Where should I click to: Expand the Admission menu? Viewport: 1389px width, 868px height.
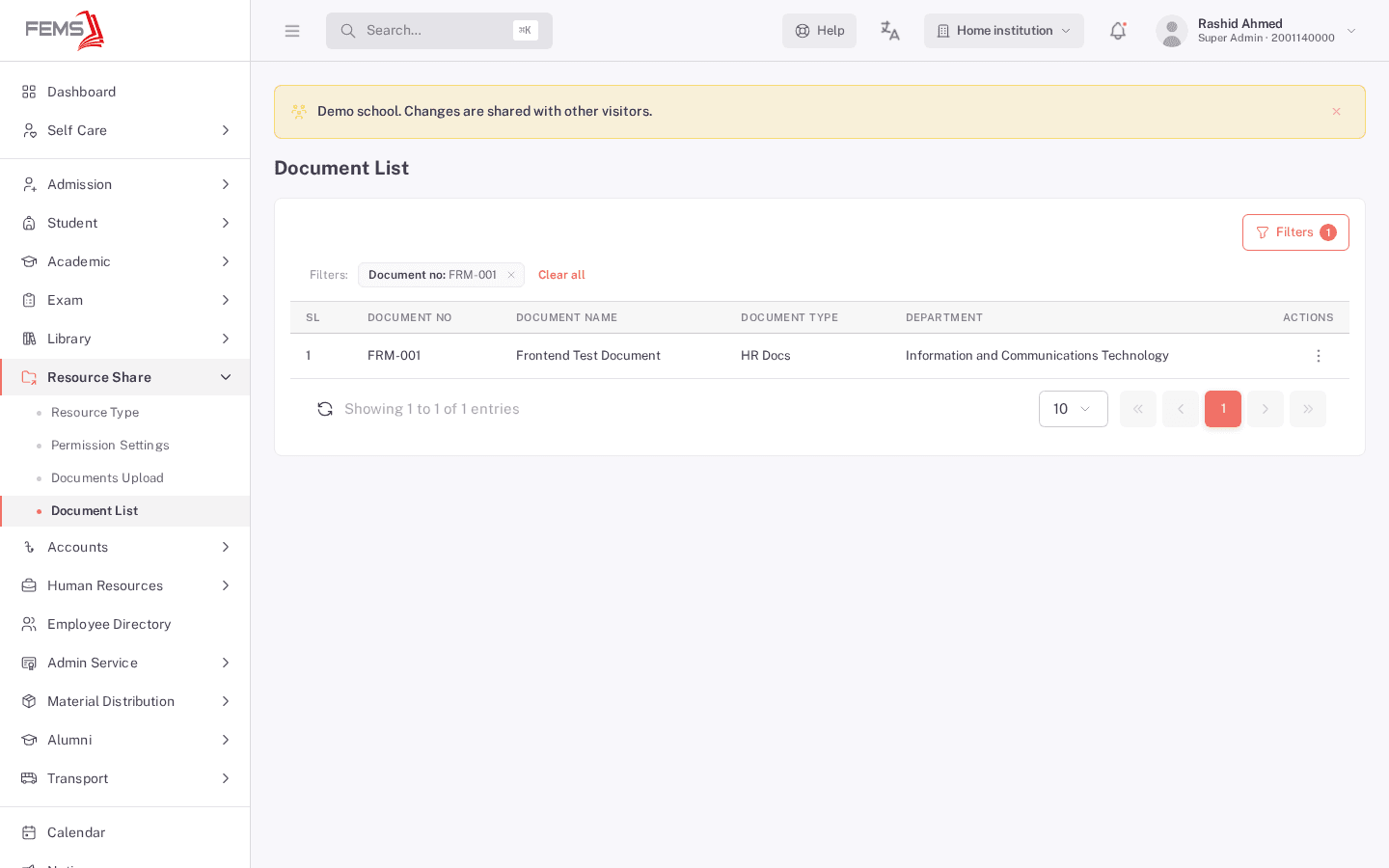pyautogui.click(x=125, y=184)
